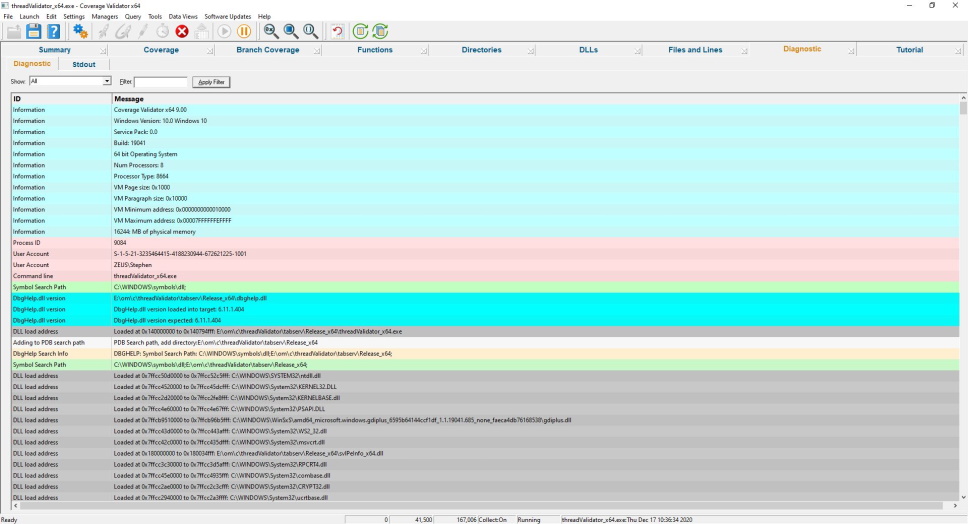Click the inject syringe icon
968x524 pixels.
tap(143, 31)
